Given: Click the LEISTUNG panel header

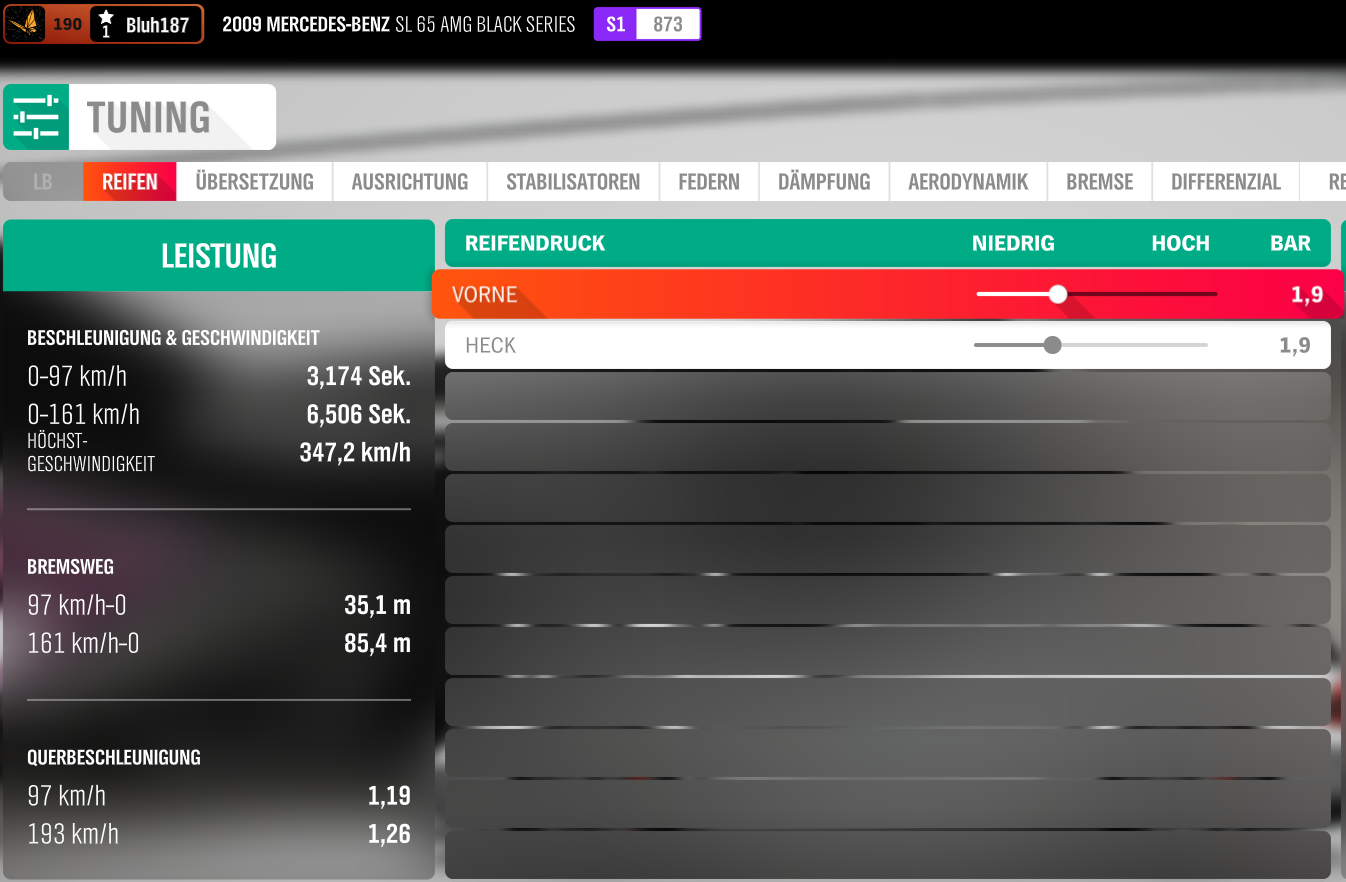Looking at the screenshot, I should 219,256.
